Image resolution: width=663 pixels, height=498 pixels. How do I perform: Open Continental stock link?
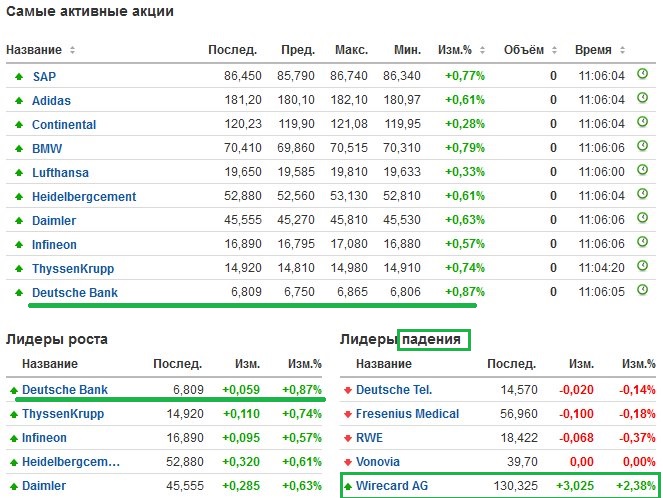click(64, 125)
